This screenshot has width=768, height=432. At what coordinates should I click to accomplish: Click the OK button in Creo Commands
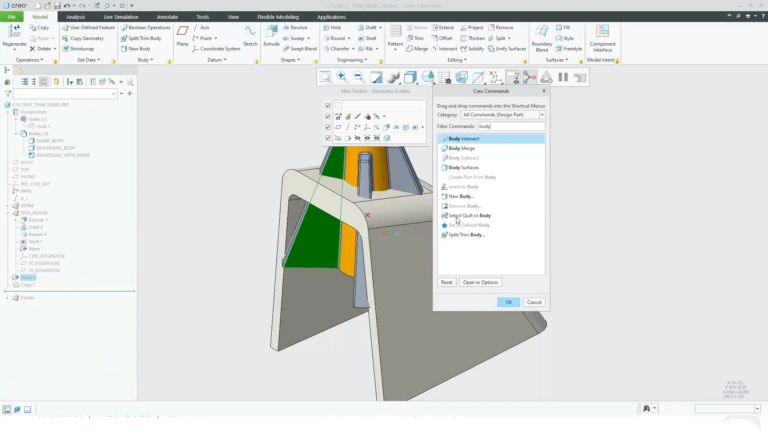point(508,302)
